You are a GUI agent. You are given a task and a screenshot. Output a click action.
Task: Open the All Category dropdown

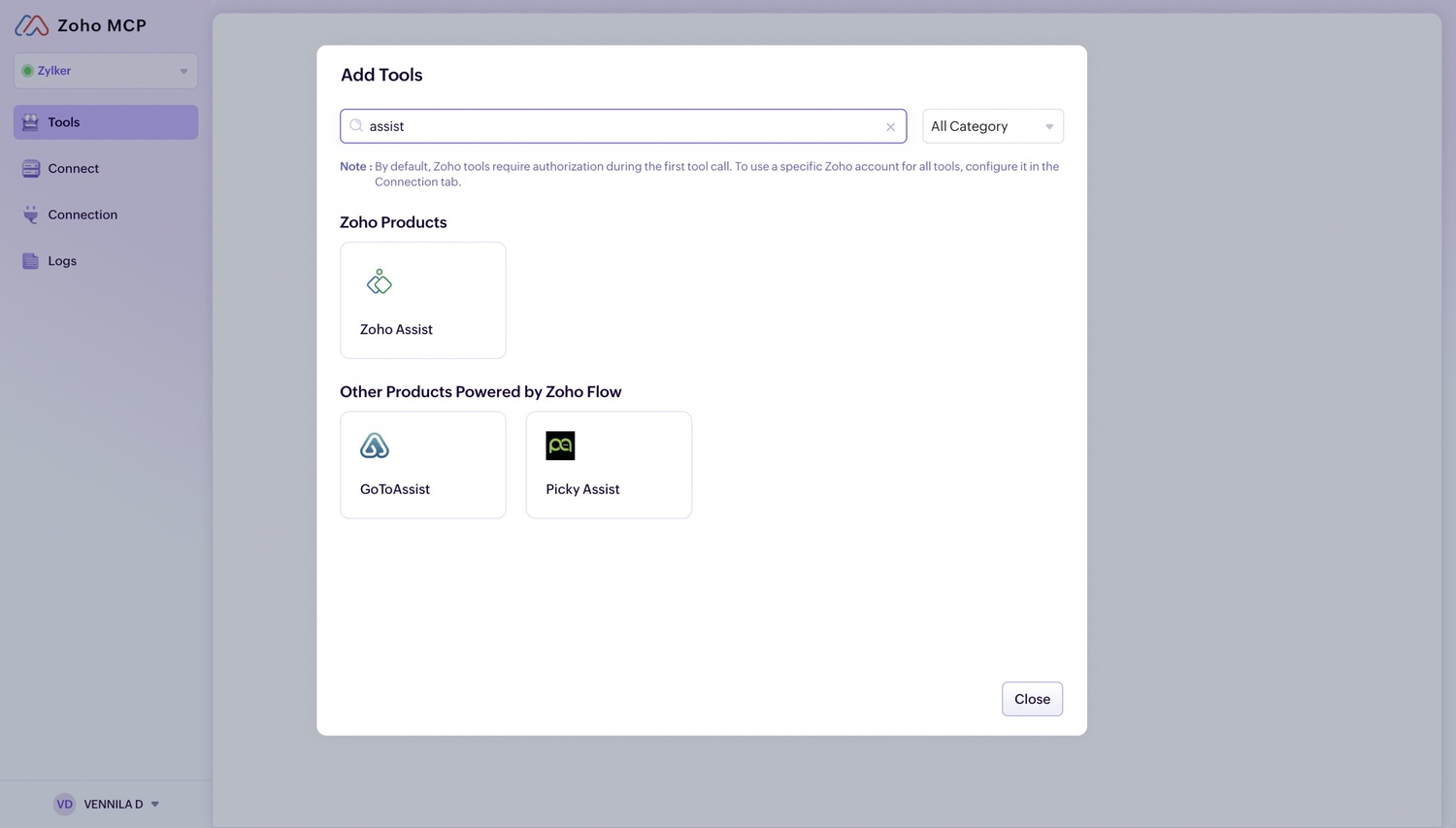pyautogui.click(x=992, y=126)
